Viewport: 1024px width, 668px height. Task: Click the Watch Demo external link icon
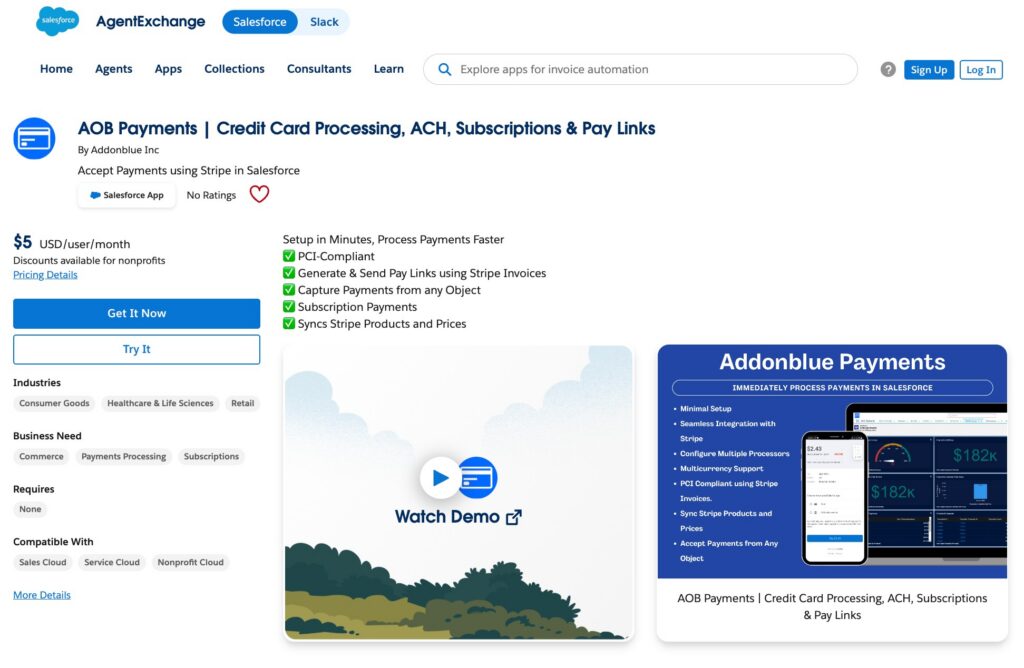(514, 517)
